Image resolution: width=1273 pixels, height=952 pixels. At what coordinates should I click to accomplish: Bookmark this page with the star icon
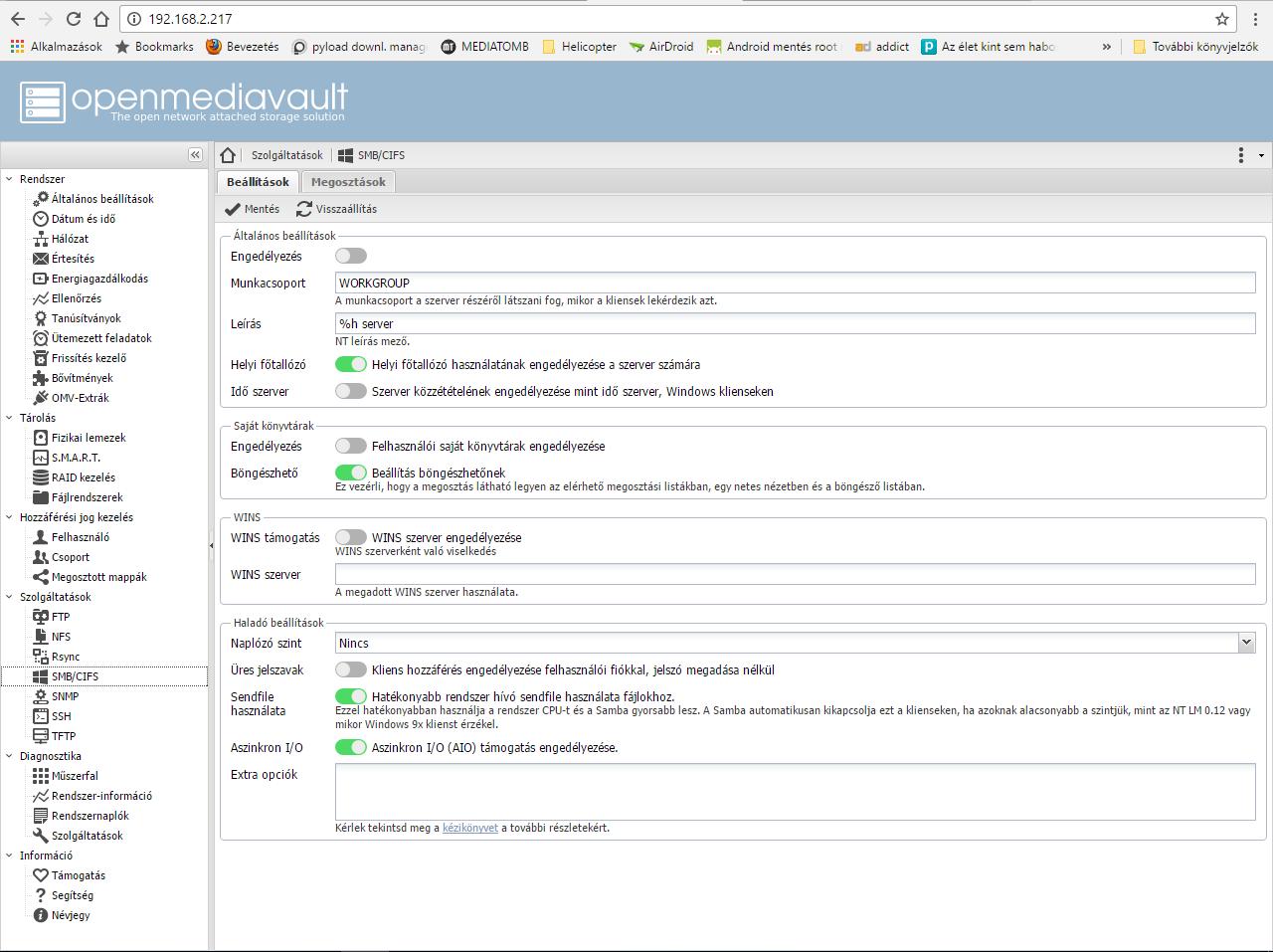(x=1222, y=19)
